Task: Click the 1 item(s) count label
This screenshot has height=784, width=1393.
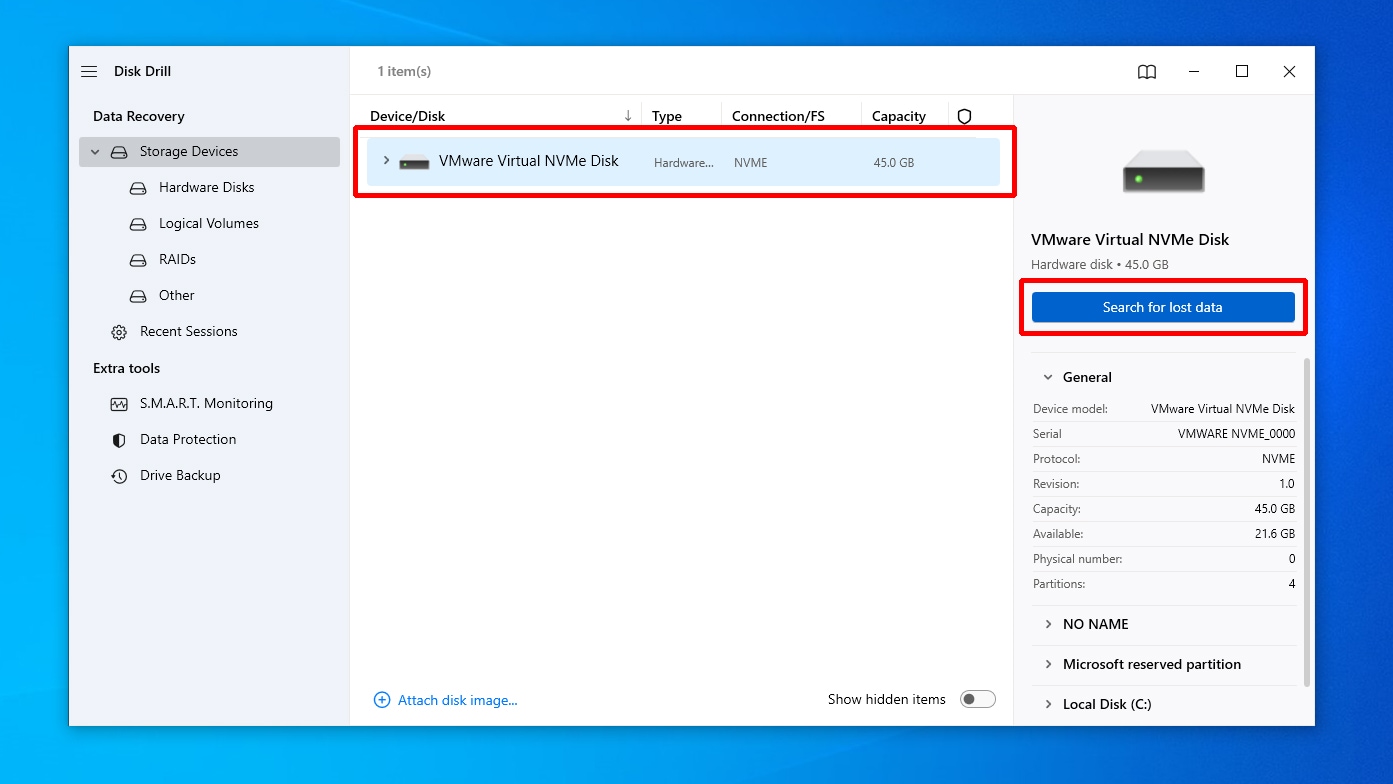Action: [404, 71]
